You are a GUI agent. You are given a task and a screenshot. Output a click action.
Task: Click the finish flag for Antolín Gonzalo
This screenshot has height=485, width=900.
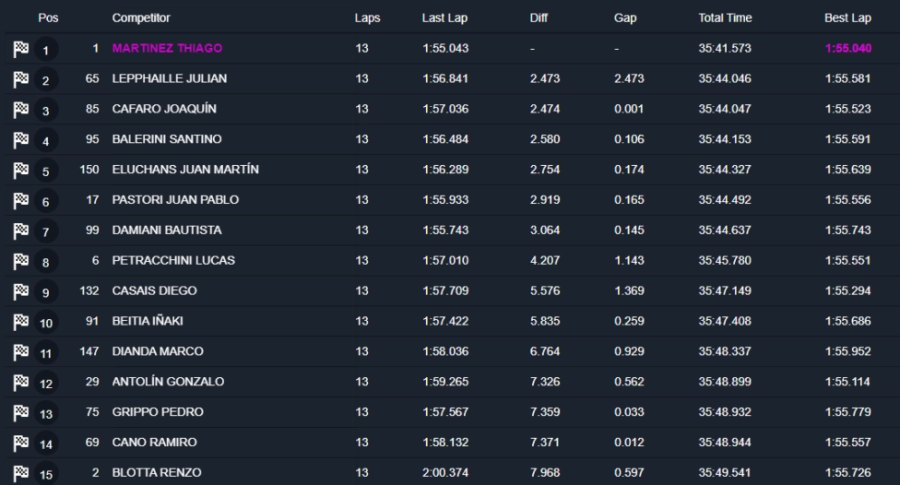(x=21, y=383)
